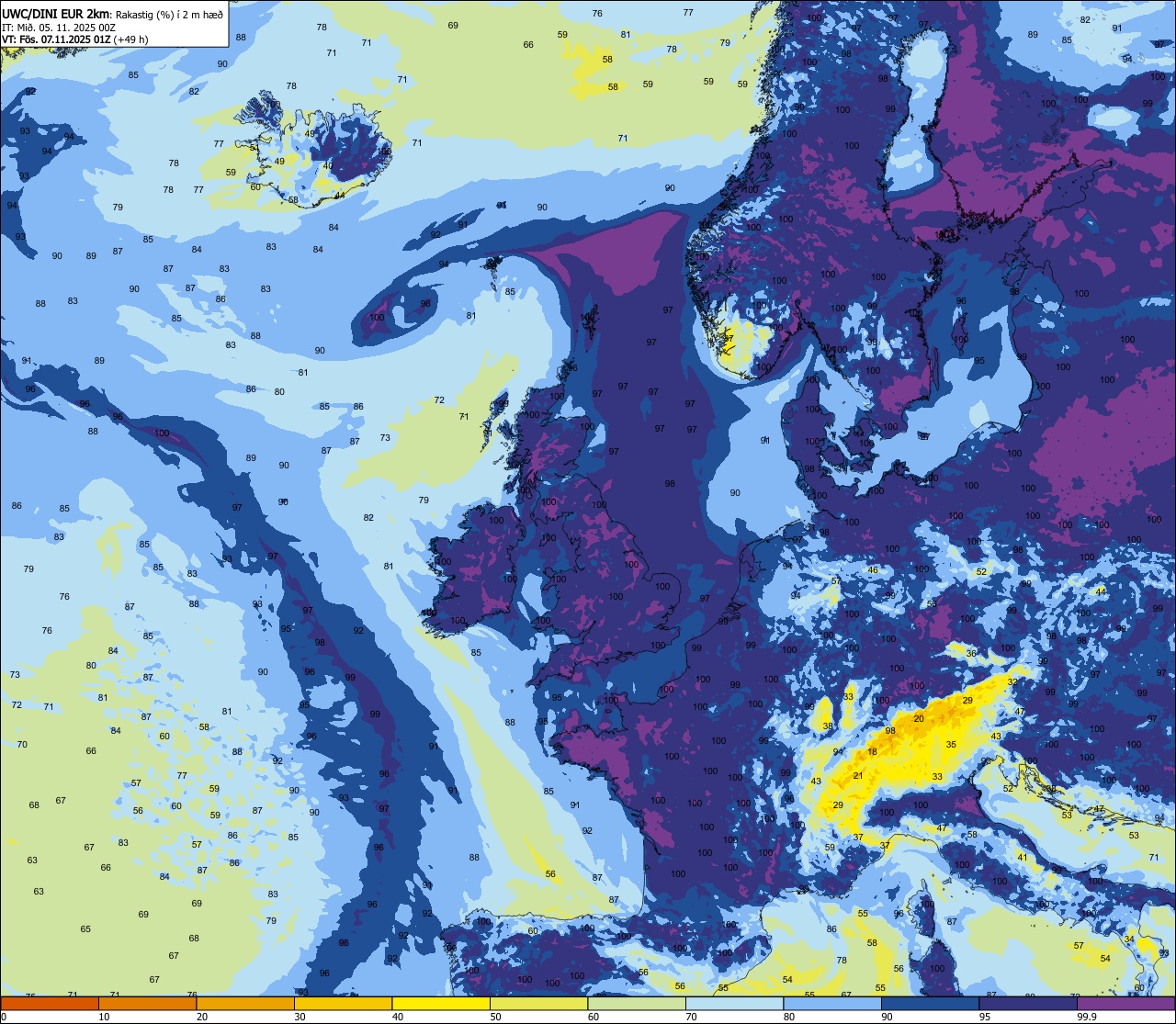Viewport: 1176px width, 1024px height.
Task: Click the legend tick label "95"
Action: (985, 1017)
